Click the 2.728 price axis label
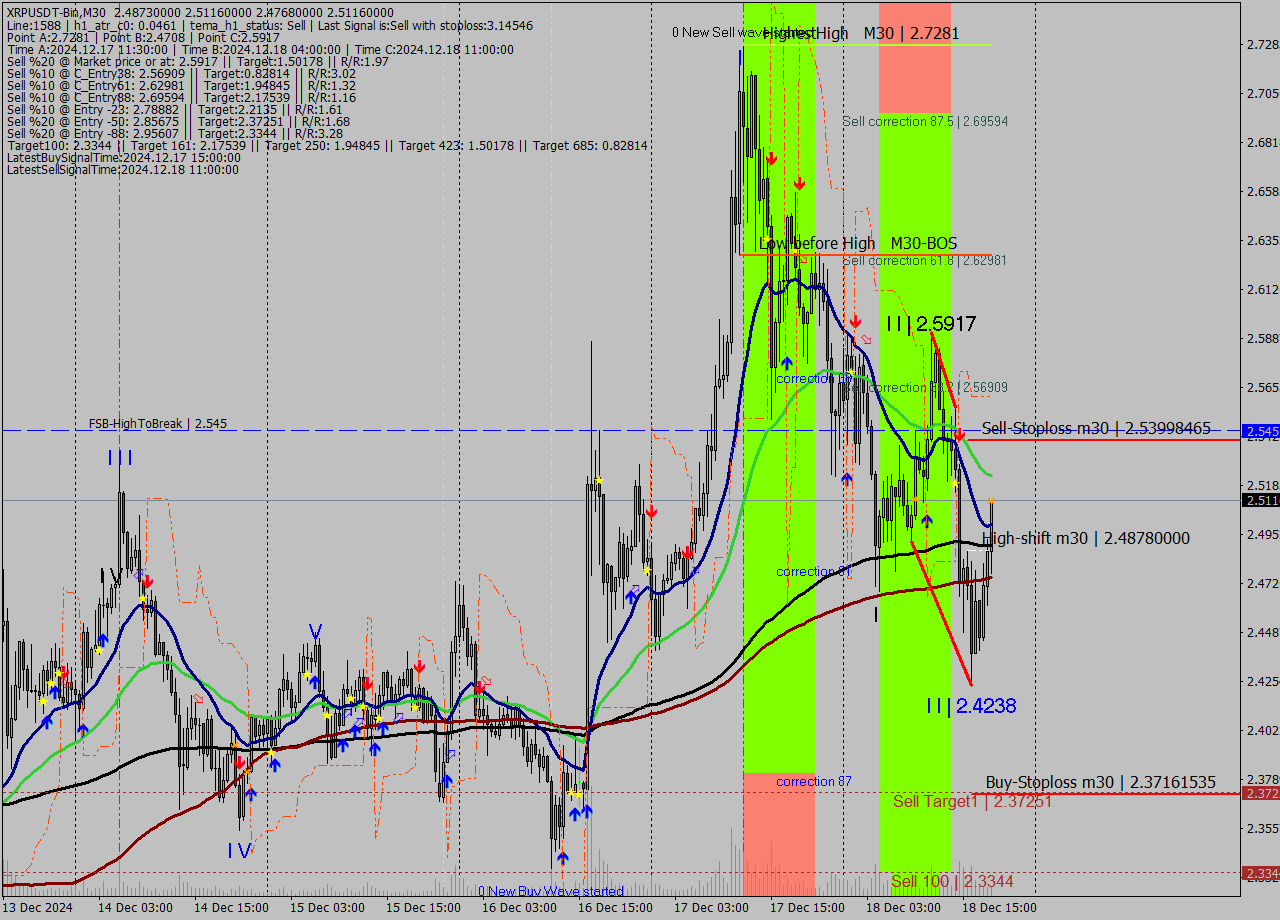1280x920 pixels. point(1262,44)
